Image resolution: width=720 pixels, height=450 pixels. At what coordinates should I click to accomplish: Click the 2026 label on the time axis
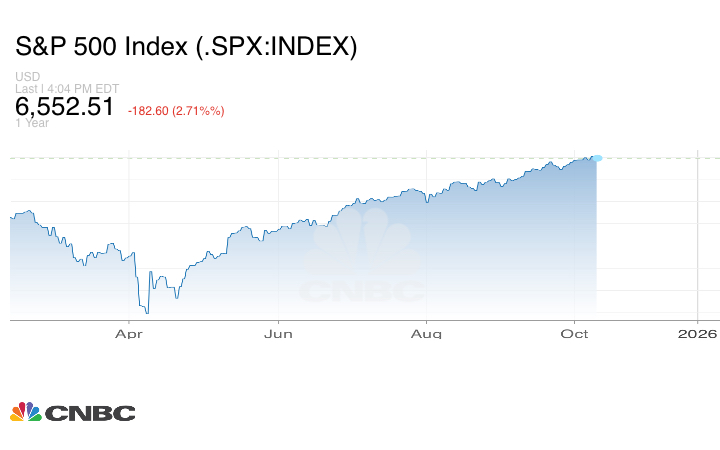click(697, 333)
